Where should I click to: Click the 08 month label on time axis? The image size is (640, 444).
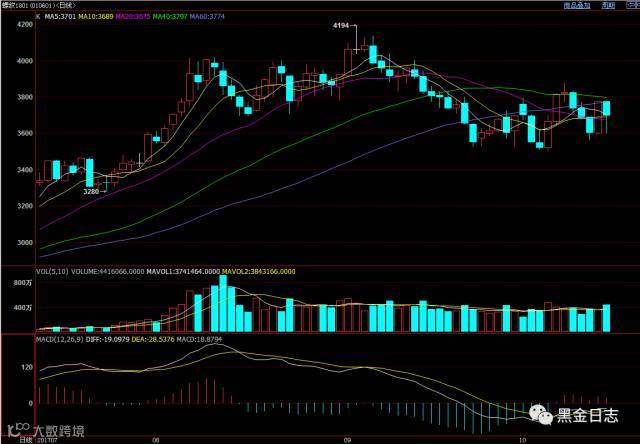click(155, 441)
